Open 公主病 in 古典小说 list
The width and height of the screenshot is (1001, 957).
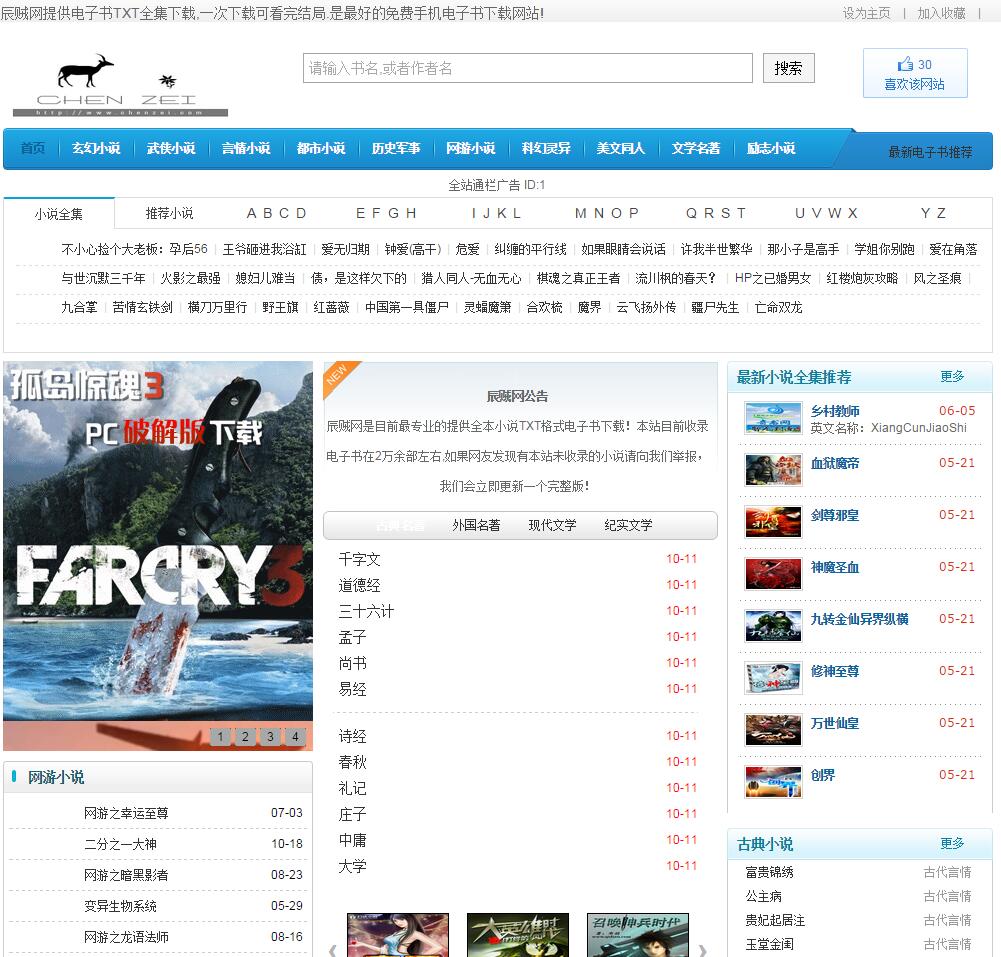point(764,896)
